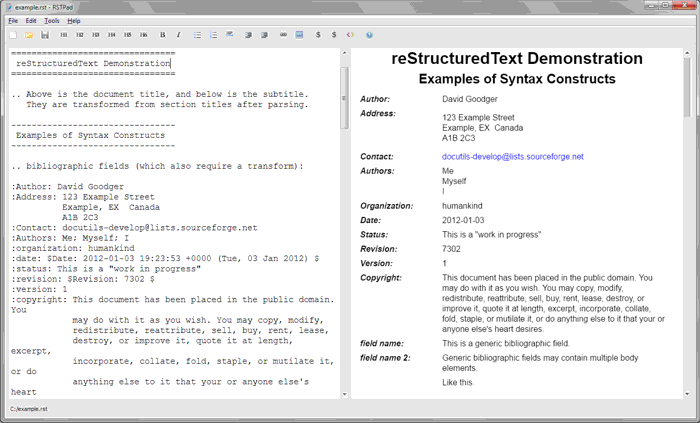Viewport: 700px width, 423px height.
Task: Click the code brackets toolbar icon
Action: (350, 35)
